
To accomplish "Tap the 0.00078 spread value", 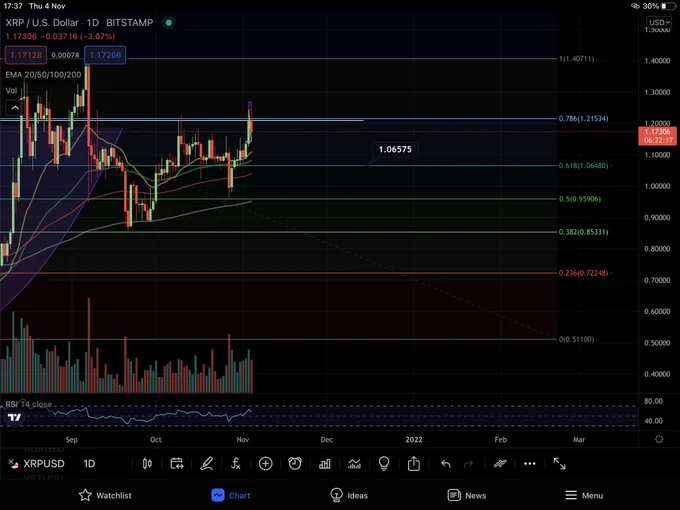I will 65,55.
